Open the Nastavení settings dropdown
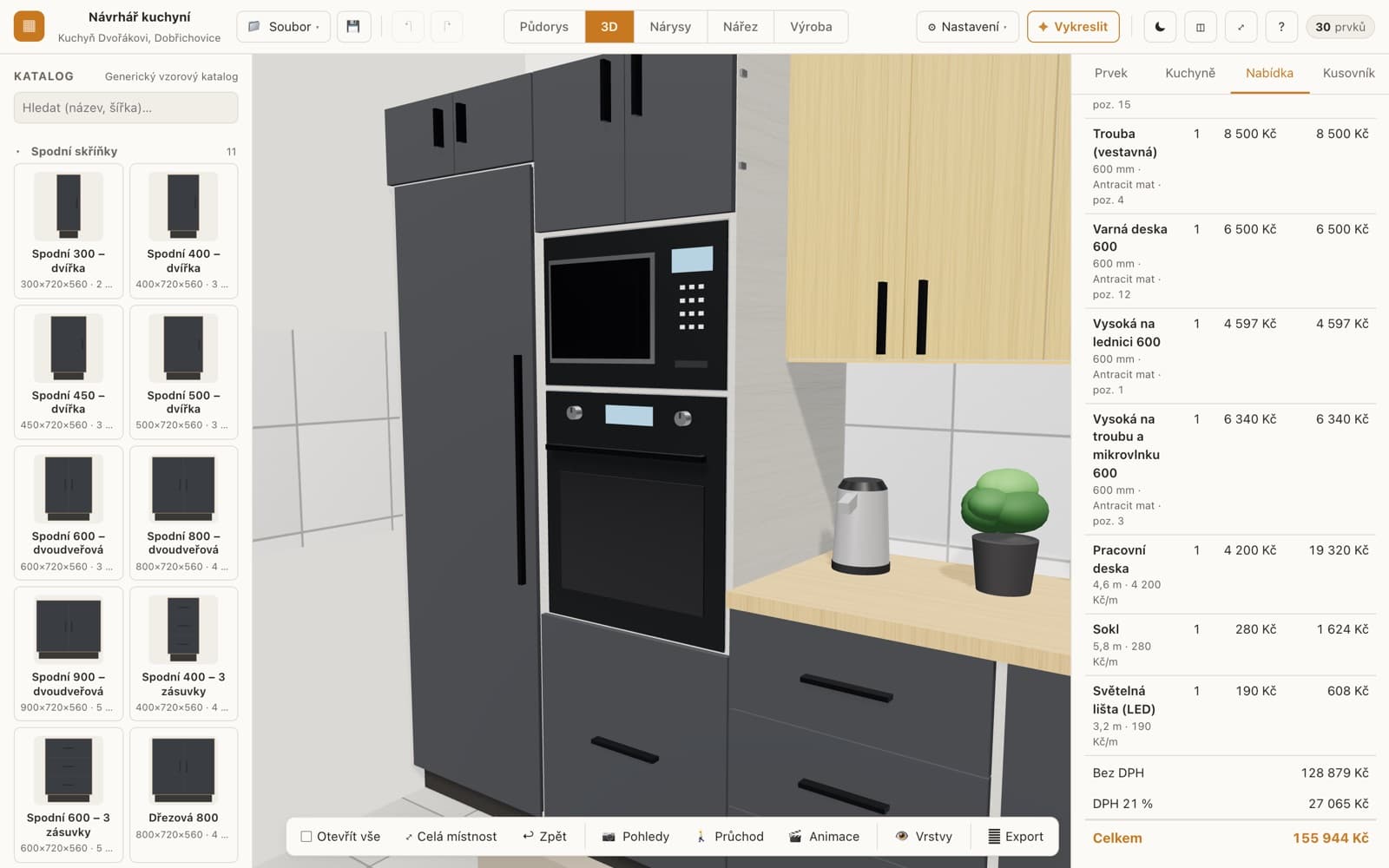The image size is (1389, 868). [967, 27]
